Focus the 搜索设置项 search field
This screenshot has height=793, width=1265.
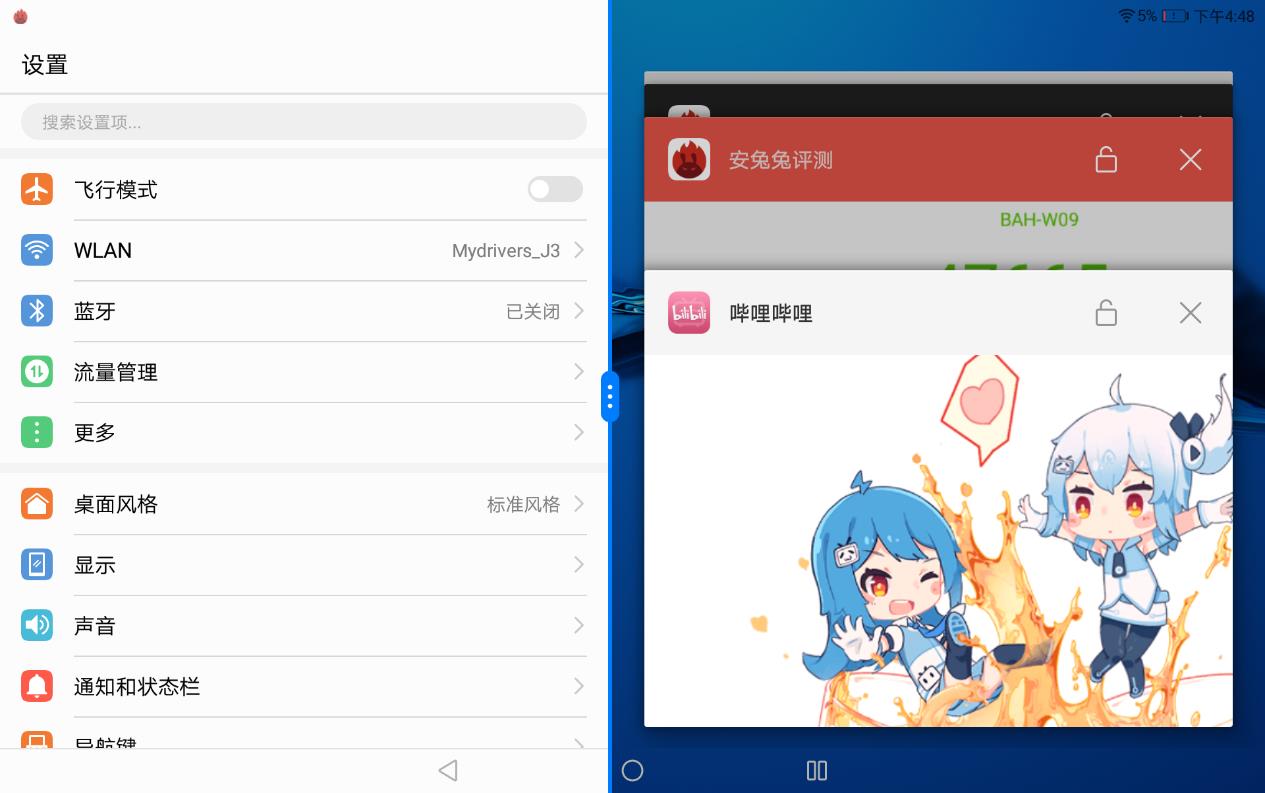tap(304, 122)
